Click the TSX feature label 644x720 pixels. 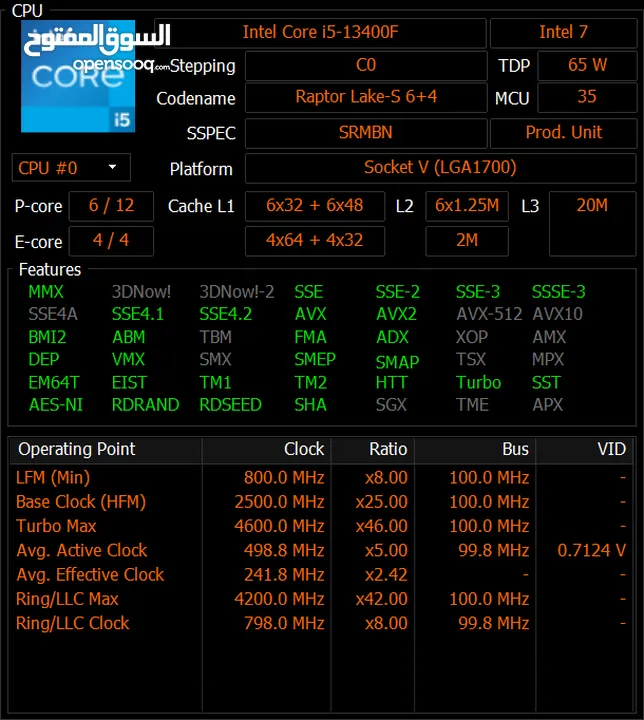coord(471,360)
